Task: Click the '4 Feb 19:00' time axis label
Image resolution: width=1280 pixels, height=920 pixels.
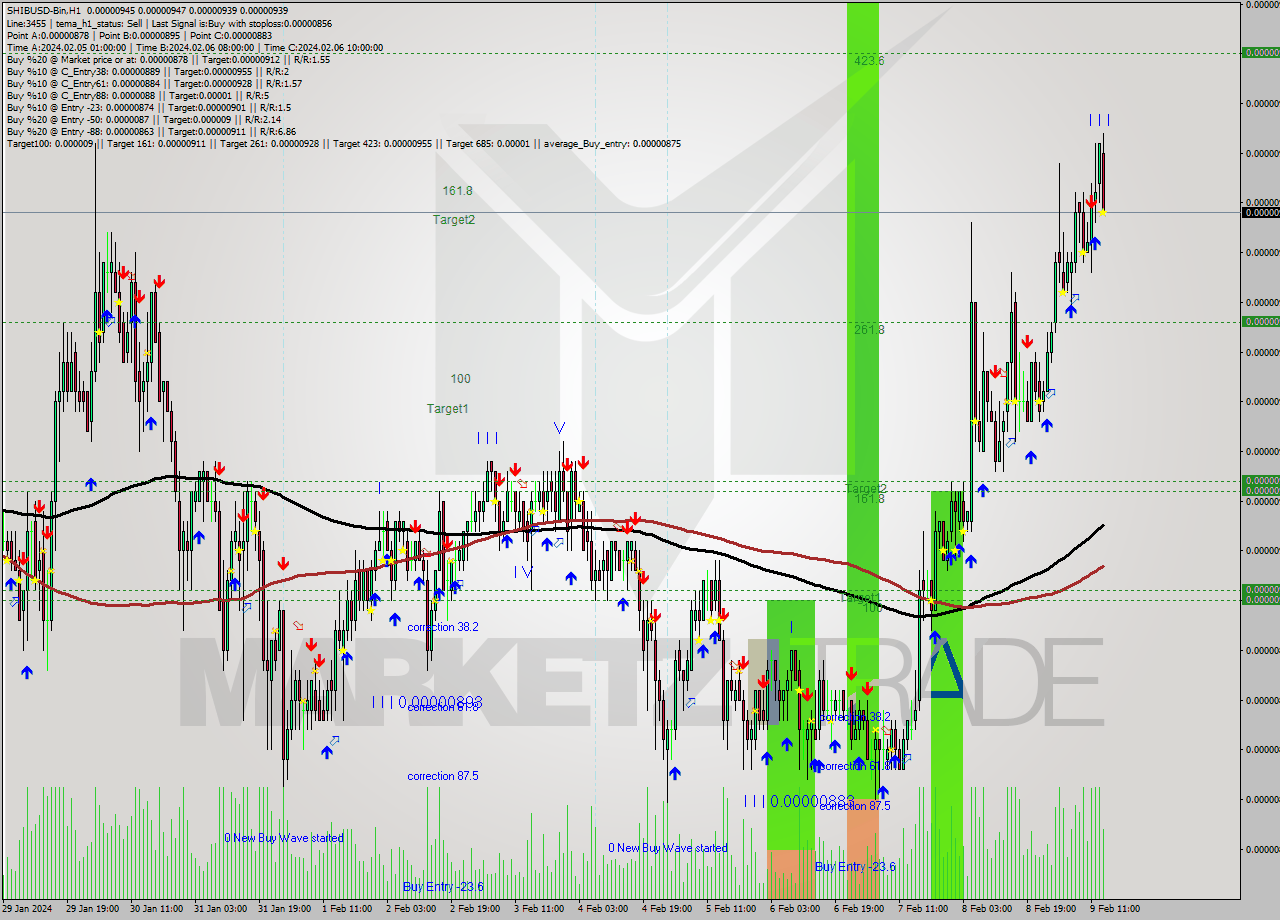Action: tap(667, 909)
